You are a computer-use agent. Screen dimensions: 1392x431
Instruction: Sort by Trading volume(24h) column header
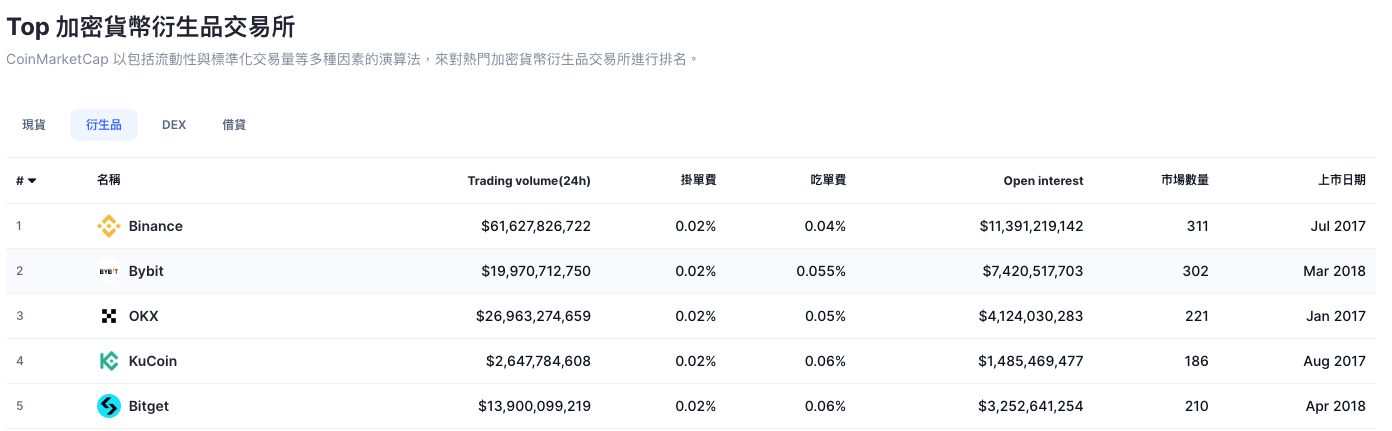click(x=529, y=181)
